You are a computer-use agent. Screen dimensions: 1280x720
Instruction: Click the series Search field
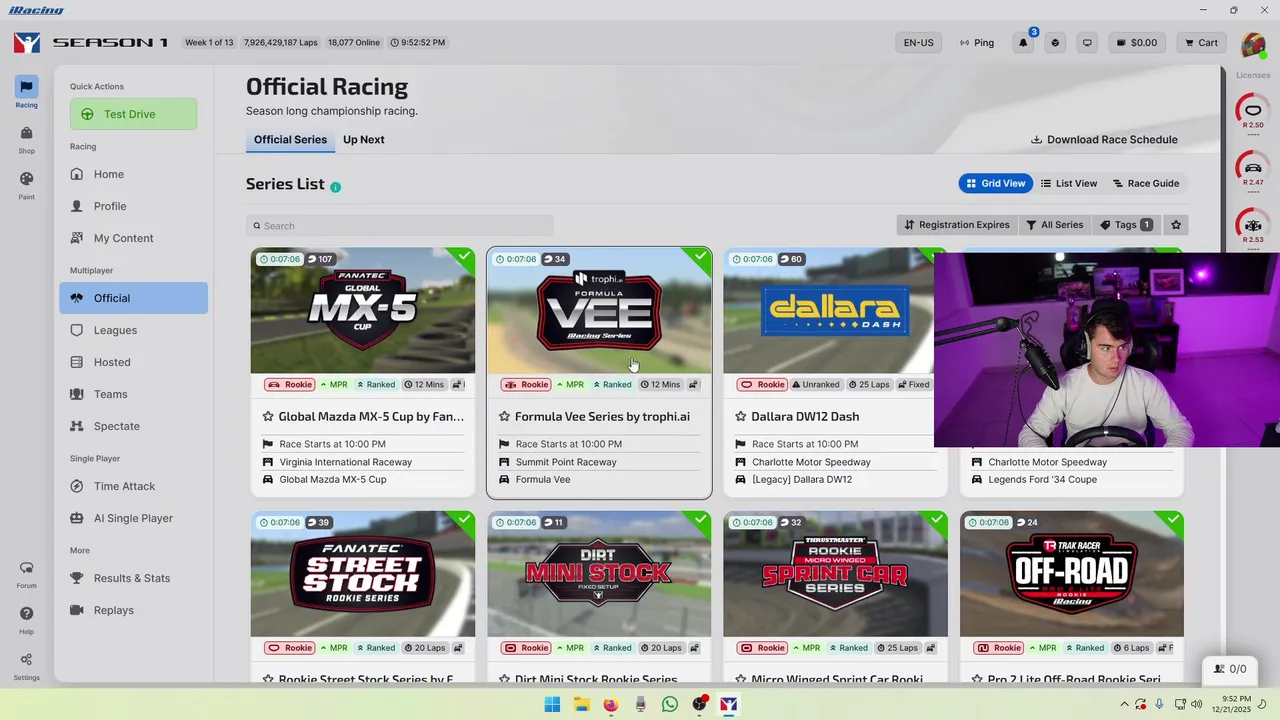pyautogui.click(x=400, y=226)
